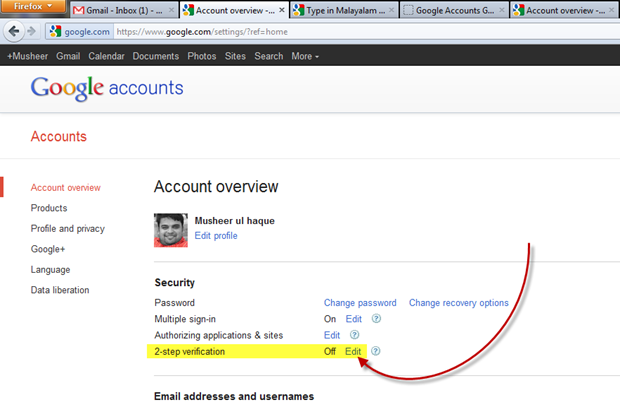The height and width of the screenshot is (412, 620).
Task: Click the Google accounts logo
Action: (107, 89)
